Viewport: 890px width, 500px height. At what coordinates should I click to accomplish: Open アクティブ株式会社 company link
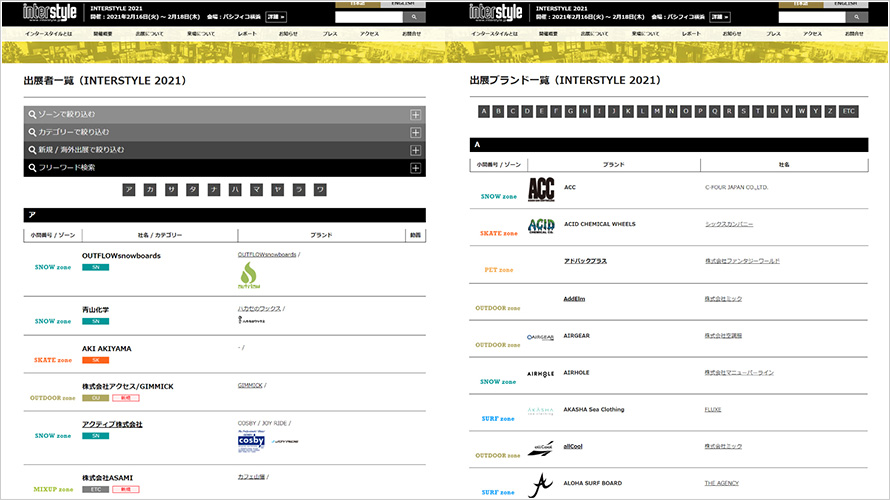(x=112, y=425)
